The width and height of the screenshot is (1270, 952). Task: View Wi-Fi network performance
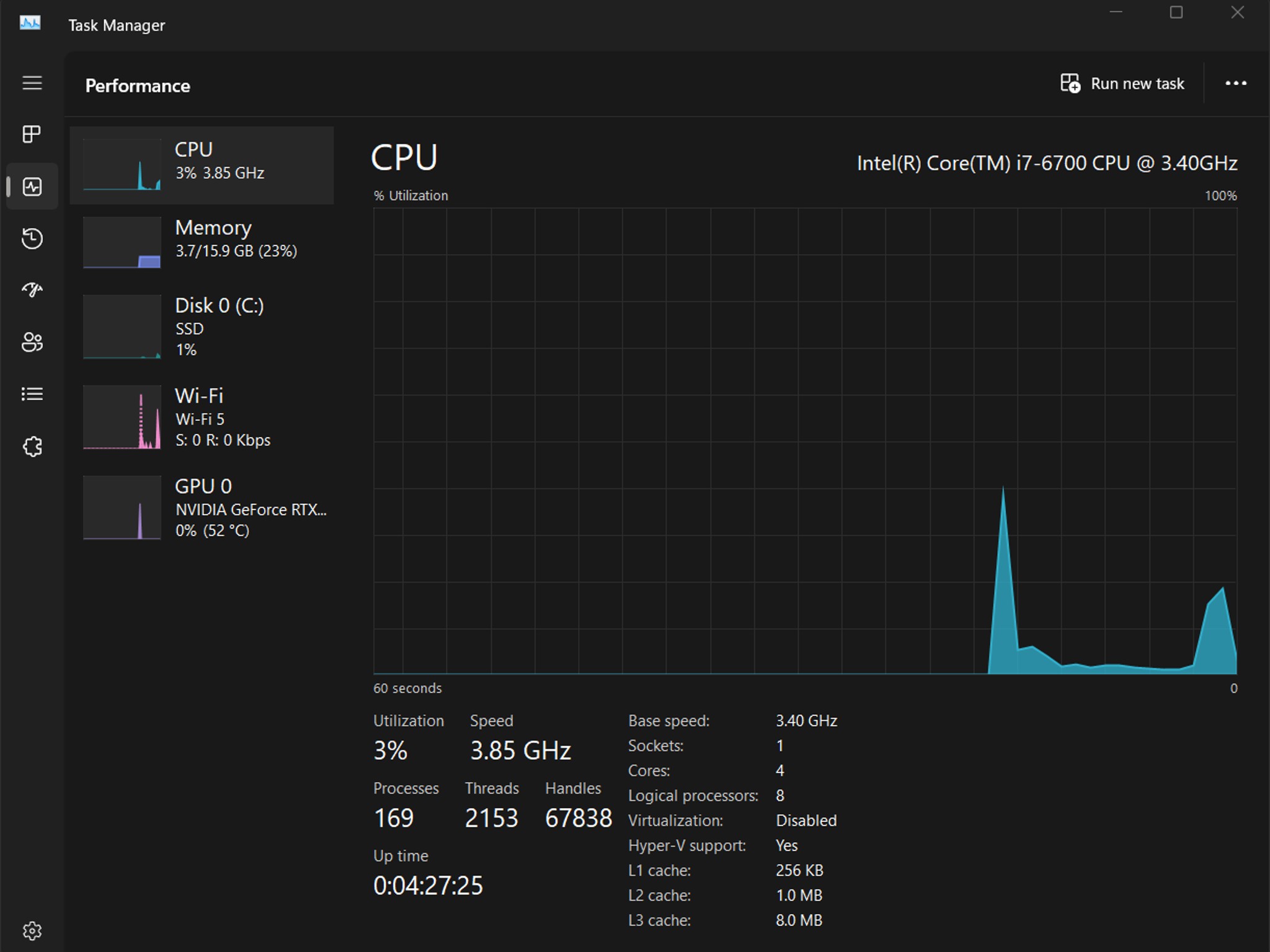pos(202,417)
